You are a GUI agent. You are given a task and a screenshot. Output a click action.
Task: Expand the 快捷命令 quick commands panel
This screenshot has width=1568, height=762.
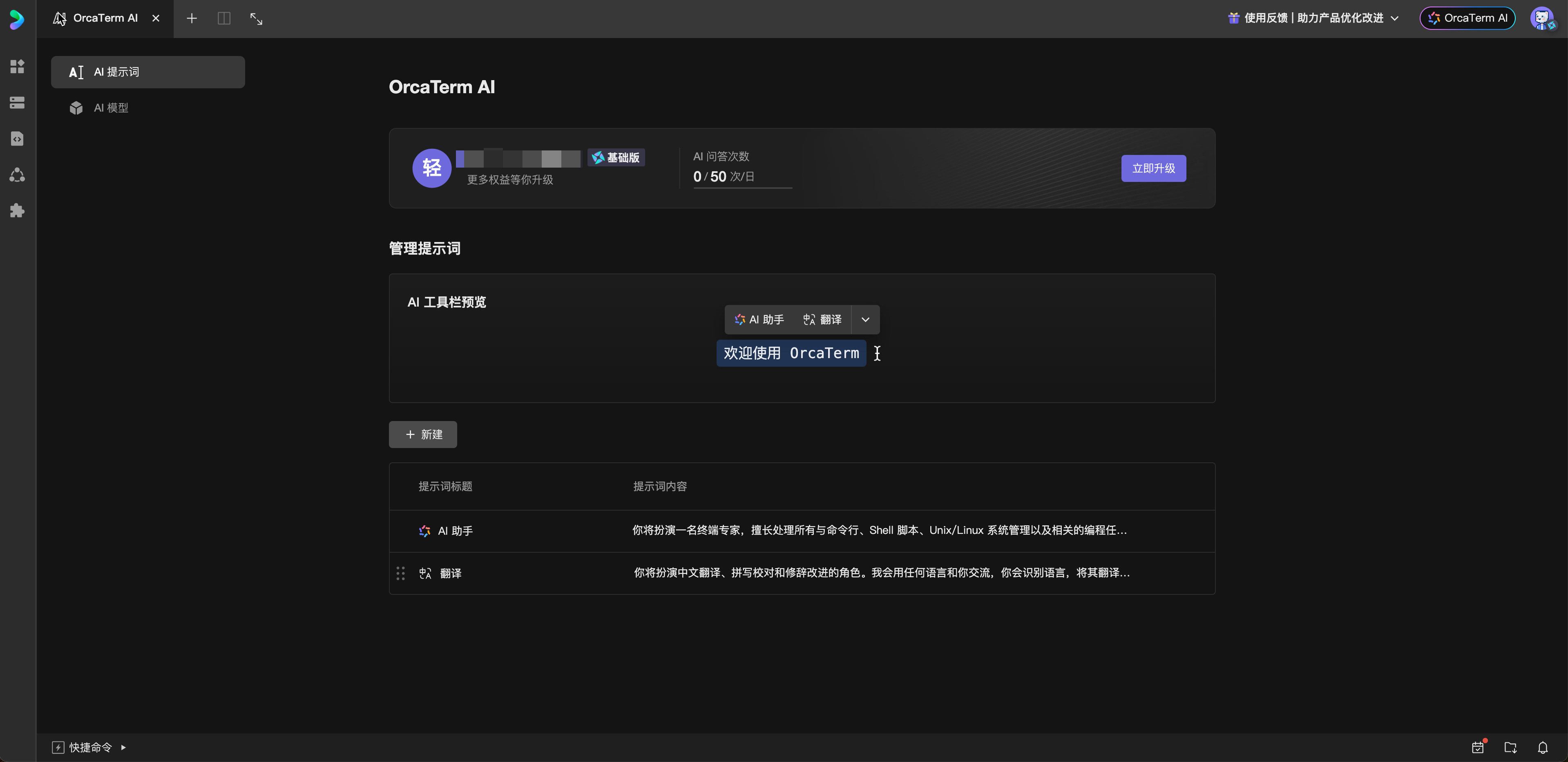(x=89, y=747)
